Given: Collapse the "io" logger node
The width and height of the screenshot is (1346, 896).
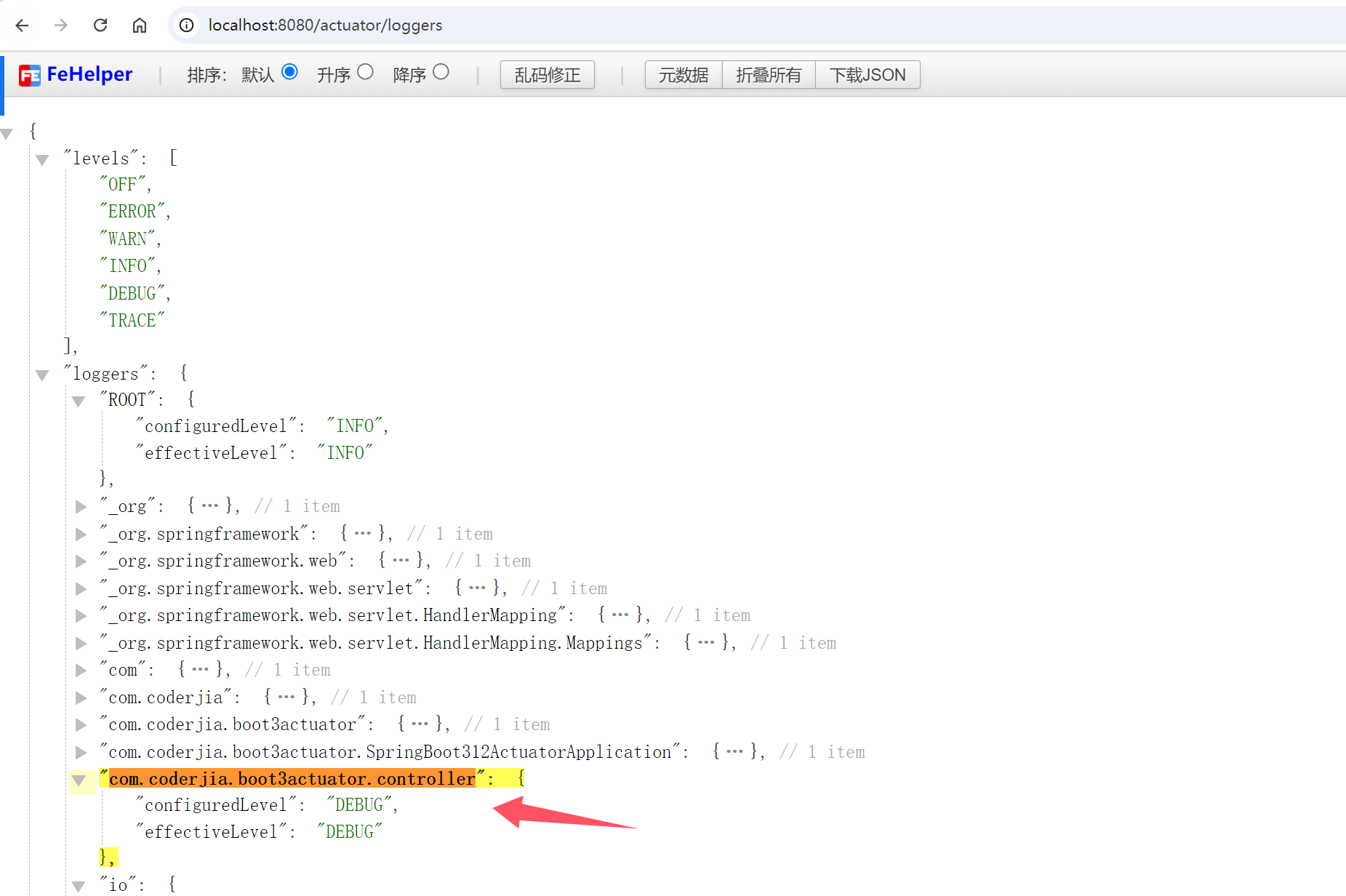Looking at the screenshot, I should point(79,887).
